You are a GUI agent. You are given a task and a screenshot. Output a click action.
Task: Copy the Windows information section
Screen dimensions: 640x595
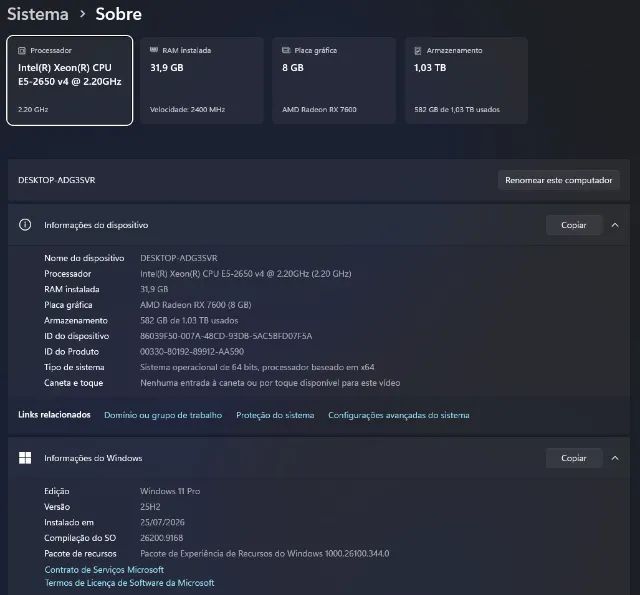point(574,458)
